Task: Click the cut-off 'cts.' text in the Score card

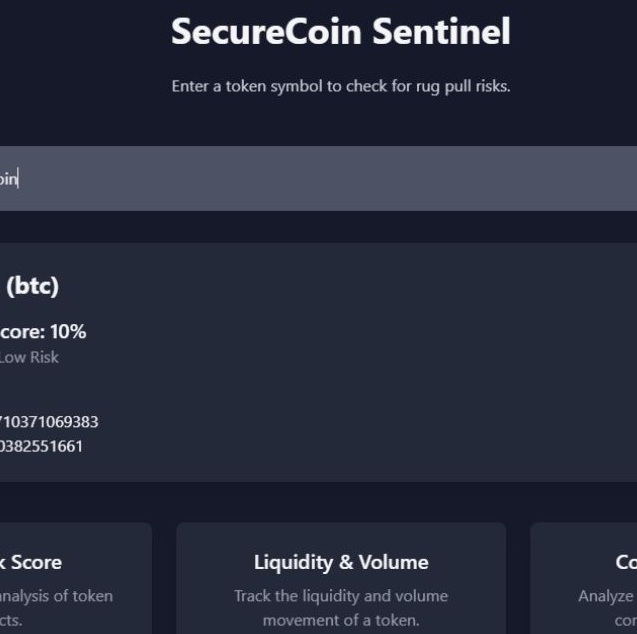Action: click(x=10, y=620)
